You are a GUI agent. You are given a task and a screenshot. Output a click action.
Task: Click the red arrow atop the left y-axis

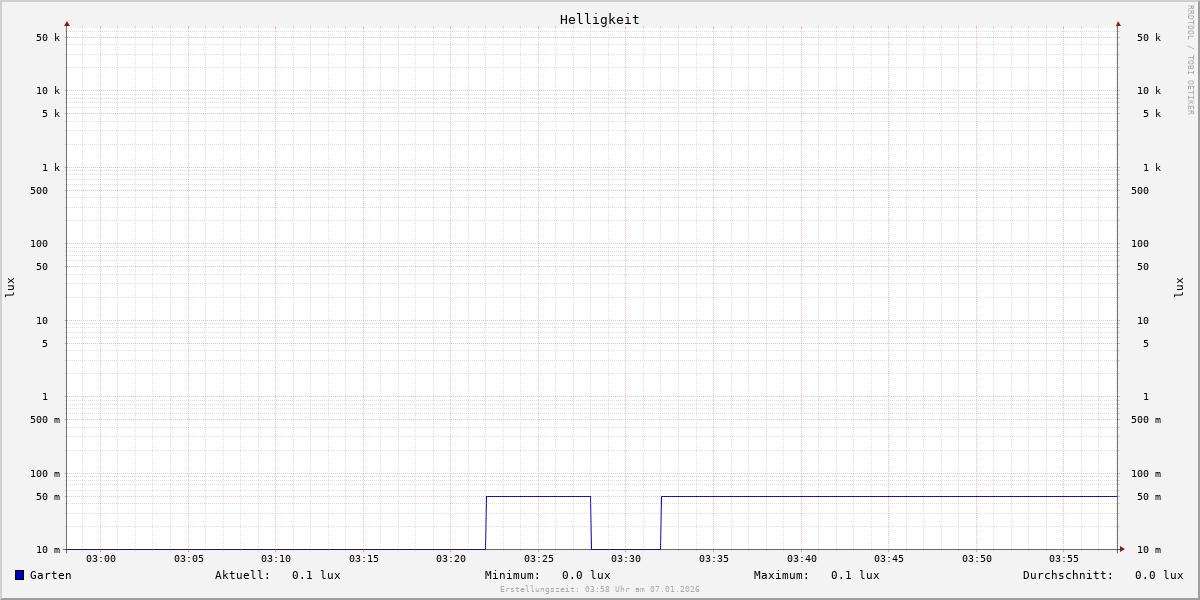[x=67, y=23]
